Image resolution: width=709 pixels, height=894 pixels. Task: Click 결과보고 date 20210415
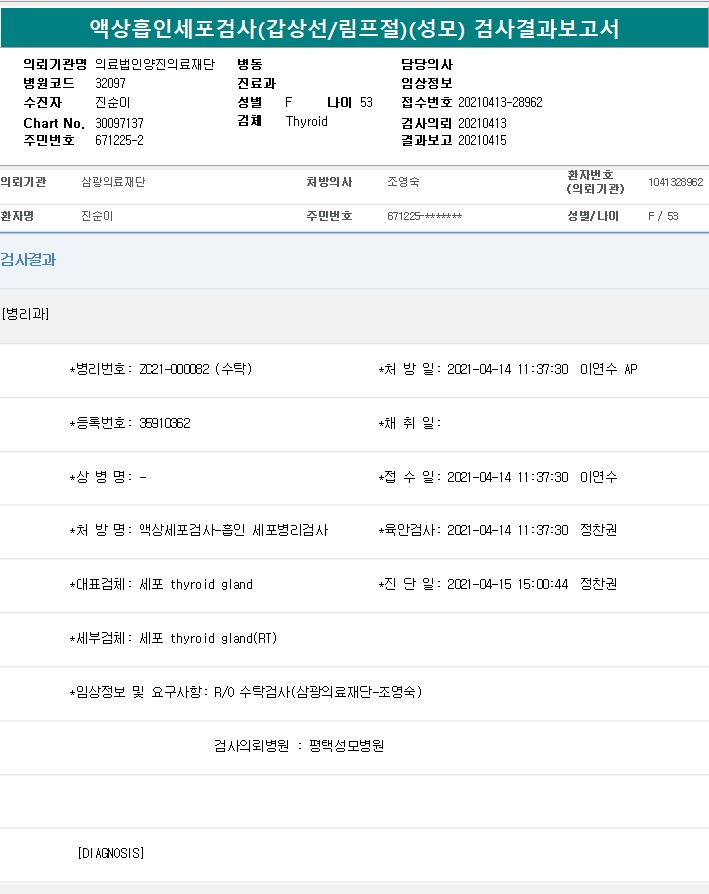click(x=482, y=141)
